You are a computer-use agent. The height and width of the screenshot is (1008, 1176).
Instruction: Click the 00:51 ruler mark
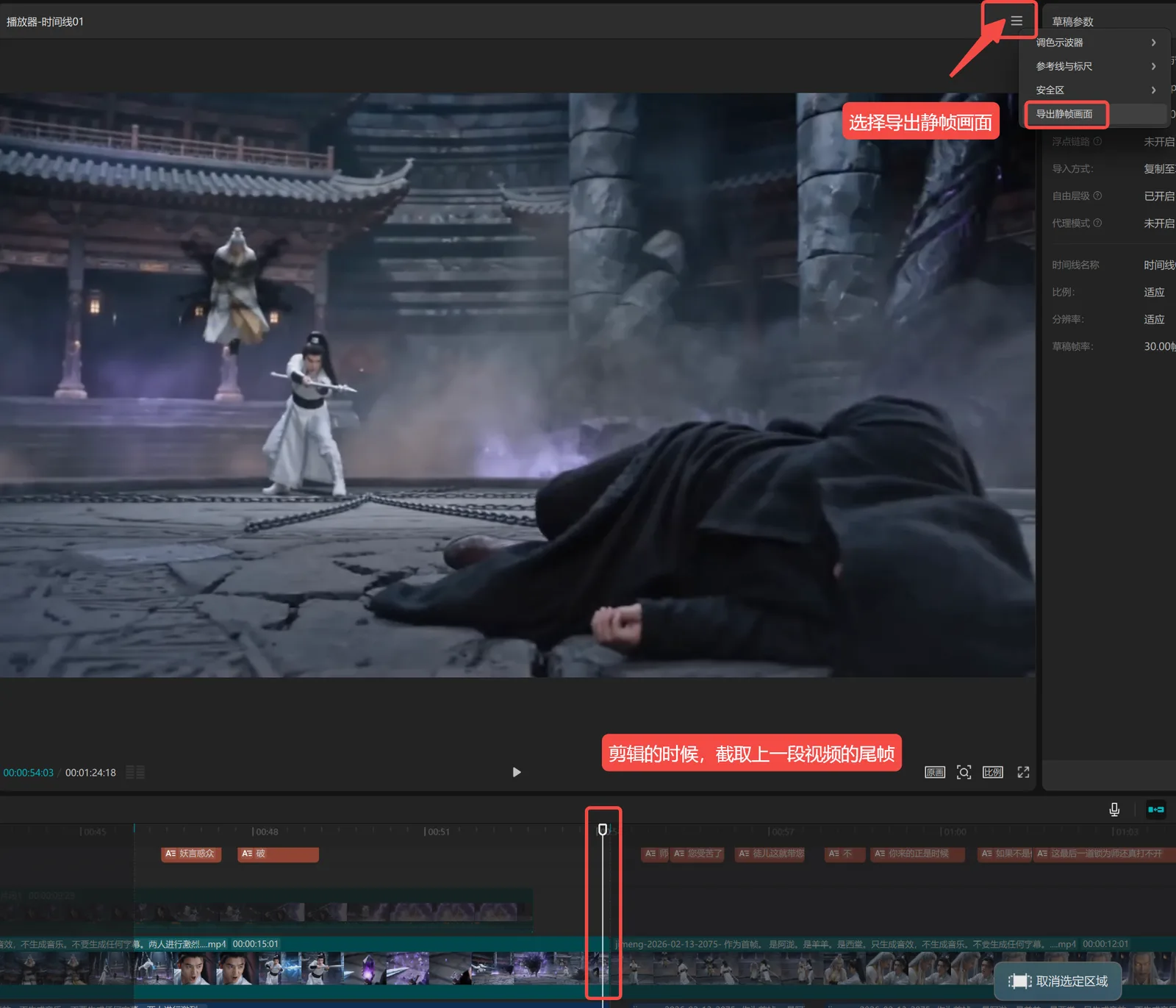[438, 832]
